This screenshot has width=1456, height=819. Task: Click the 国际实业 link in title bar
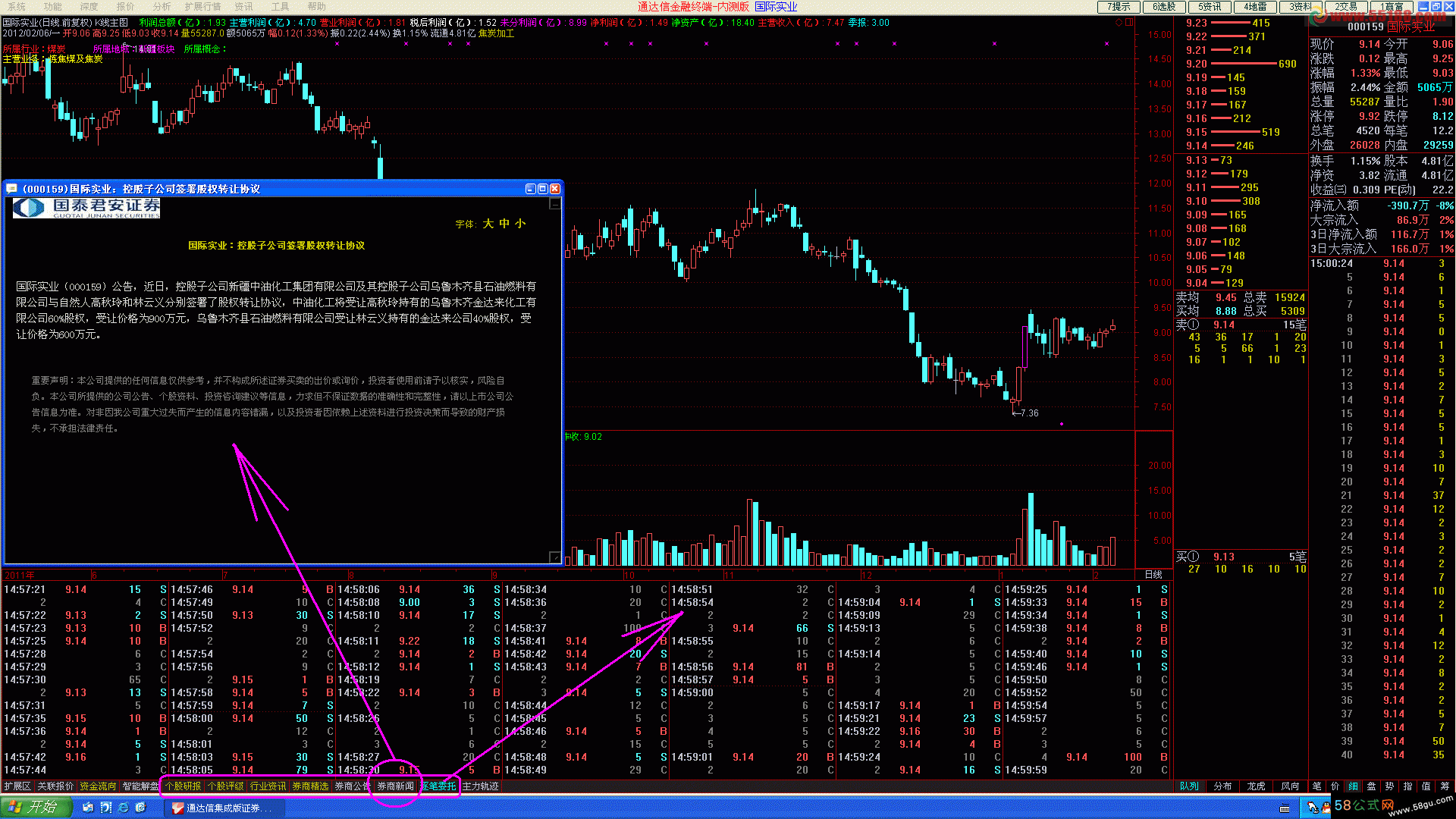(776, 7)
